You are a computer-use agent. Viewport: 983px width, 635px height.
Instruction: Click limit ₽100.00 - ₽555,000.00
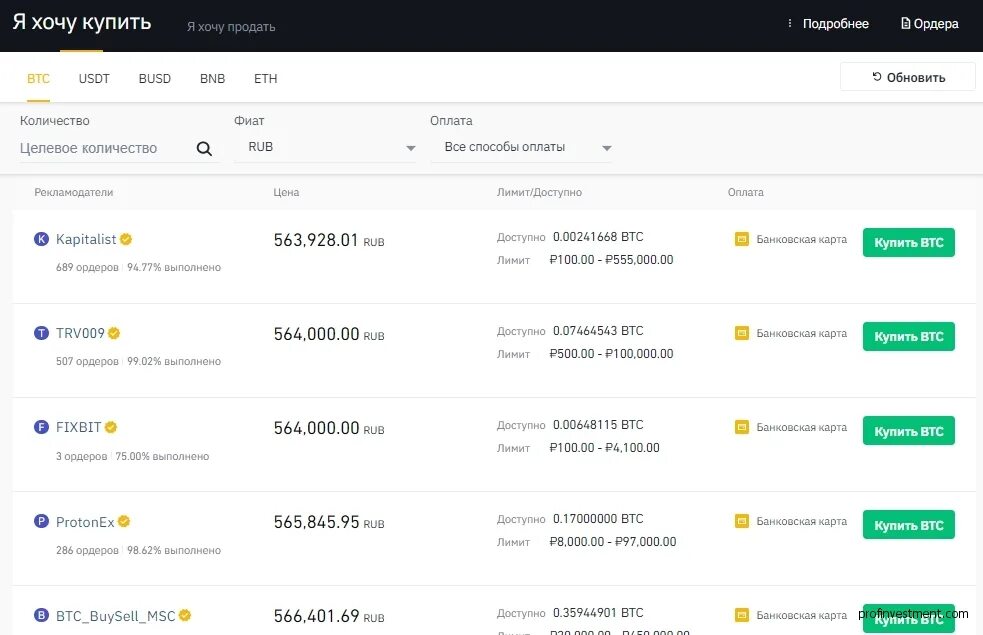611,260
